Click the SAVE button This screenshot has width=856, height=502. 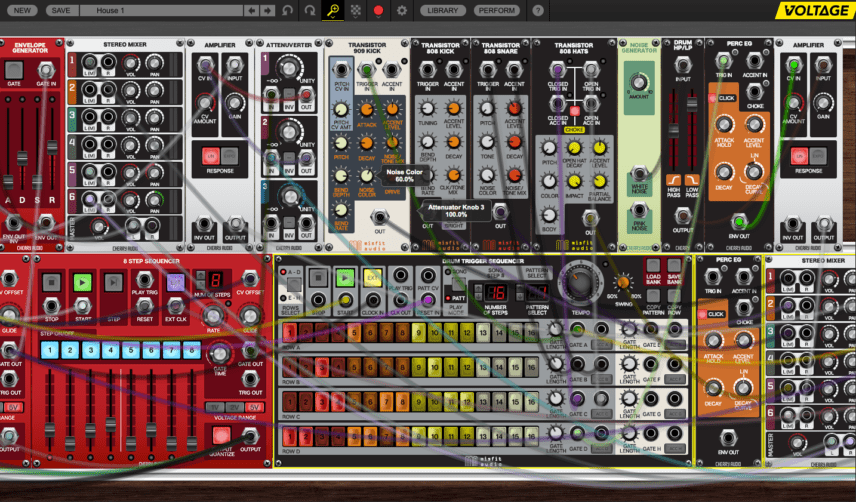tap(61, 10)
